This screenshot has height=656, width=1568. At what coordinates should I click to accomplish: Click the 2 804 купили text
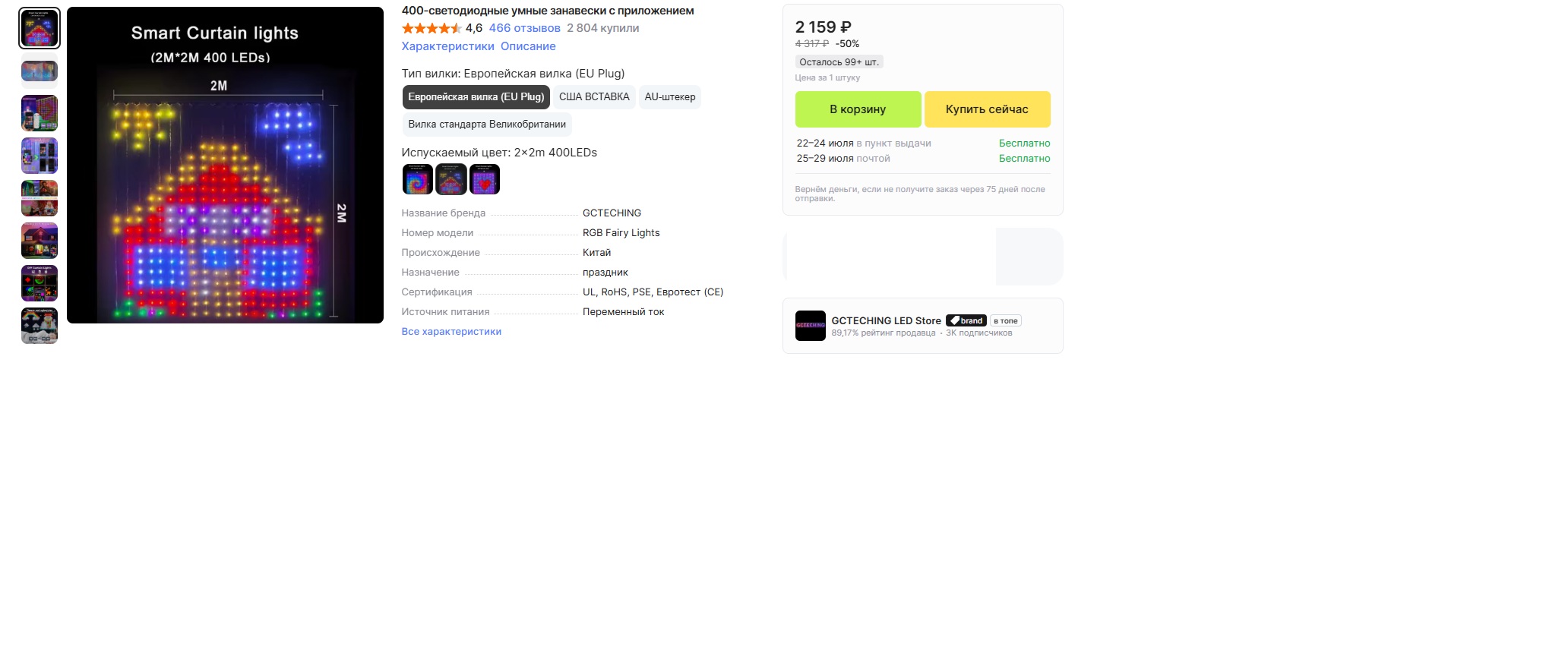point(603,28)
